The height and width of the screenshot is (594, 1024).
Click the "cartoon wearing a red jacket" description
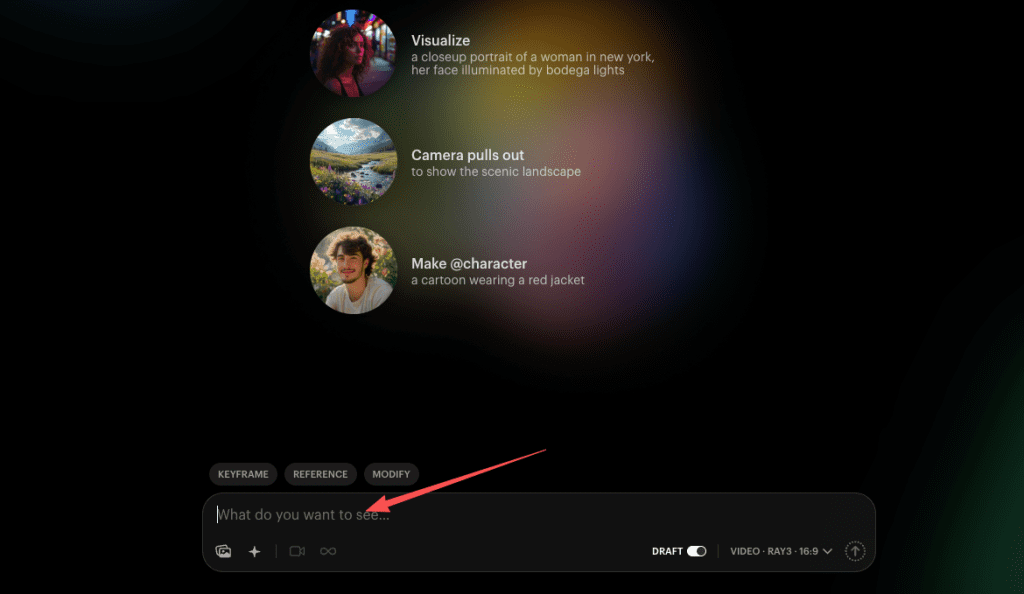[497, 280]
